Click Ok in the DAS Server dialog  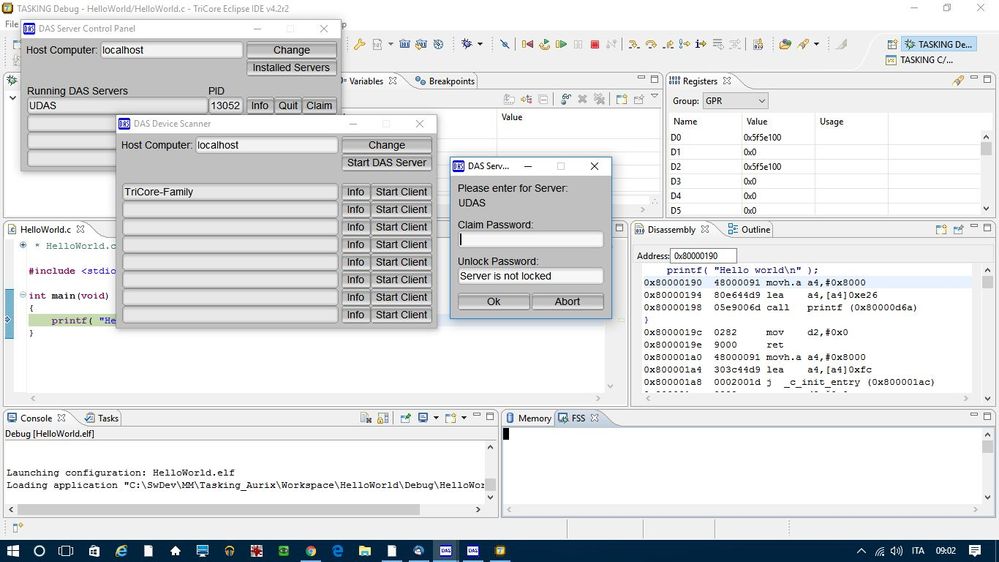(494, 301)
